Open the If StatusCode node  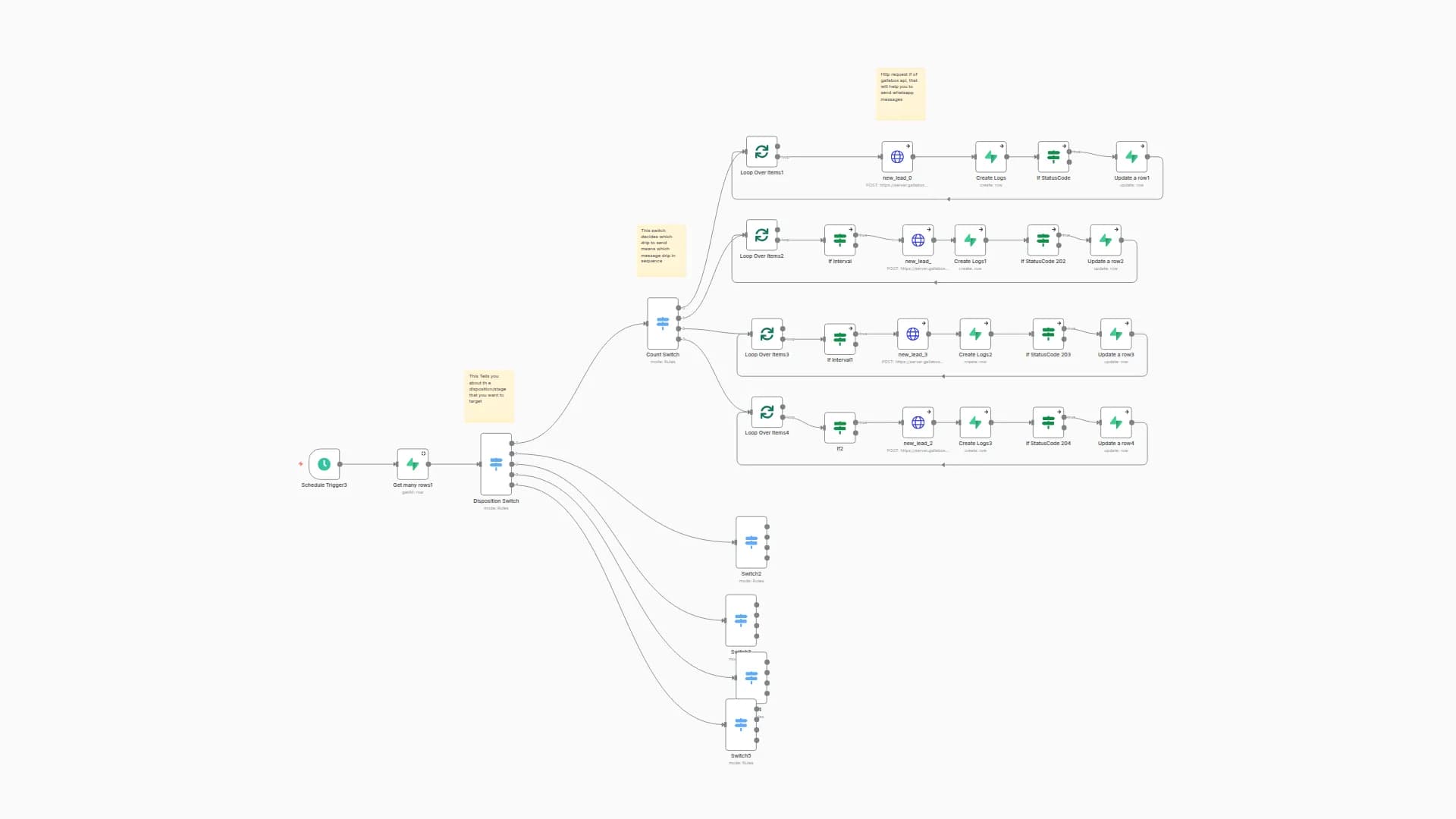[x=1053, y=157]
